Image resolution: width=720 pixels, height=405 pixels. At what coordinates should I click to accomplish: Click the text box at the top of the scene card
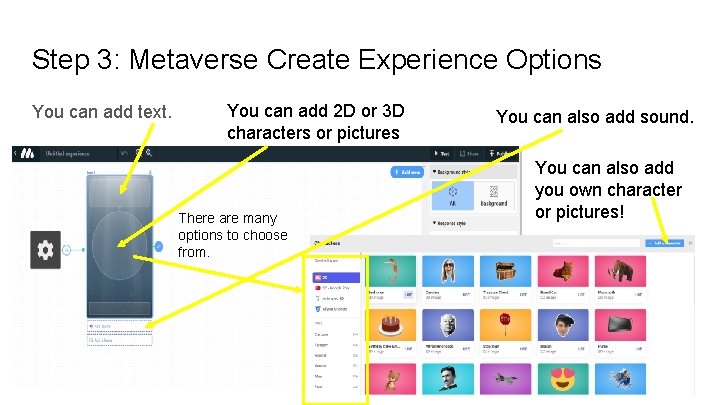click(x=119, y=192)
